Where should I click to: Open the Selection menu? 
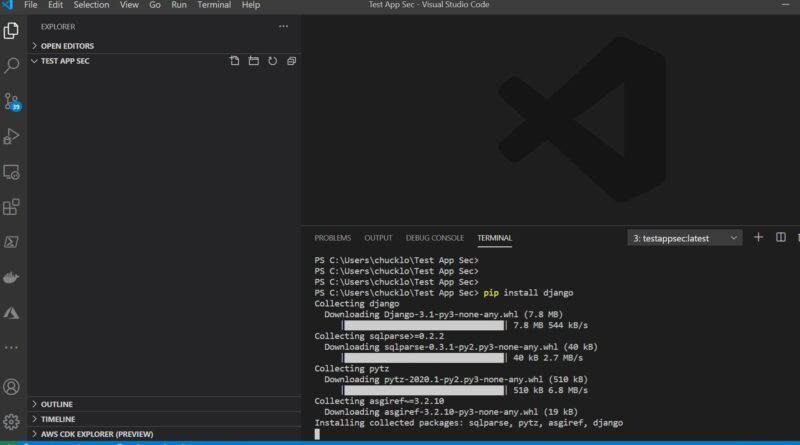[x=91, y=5]
